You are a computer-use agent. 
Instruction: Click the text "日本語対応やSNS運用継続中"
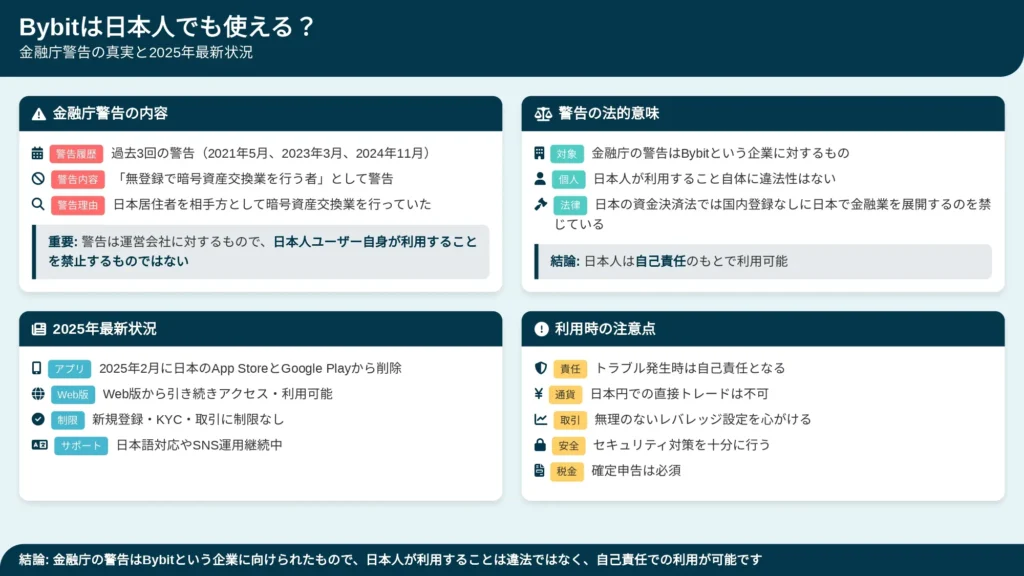point(199,445)
